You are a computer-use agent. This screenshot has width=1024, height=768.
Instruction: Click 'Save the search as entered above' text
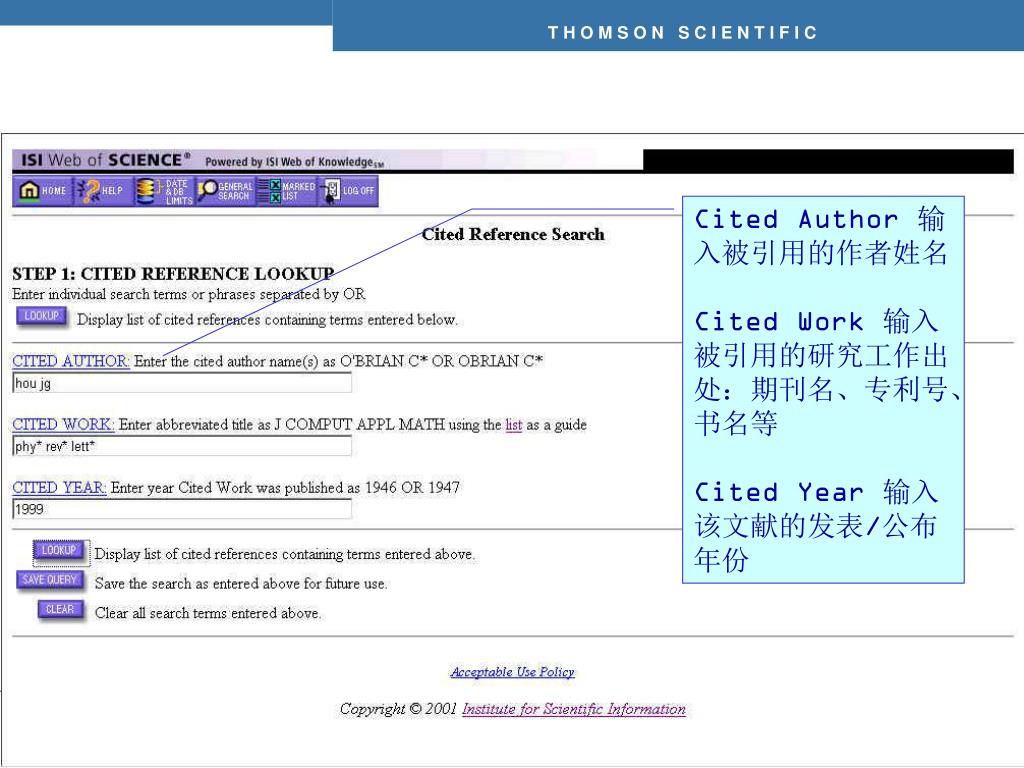pos(241,584)
